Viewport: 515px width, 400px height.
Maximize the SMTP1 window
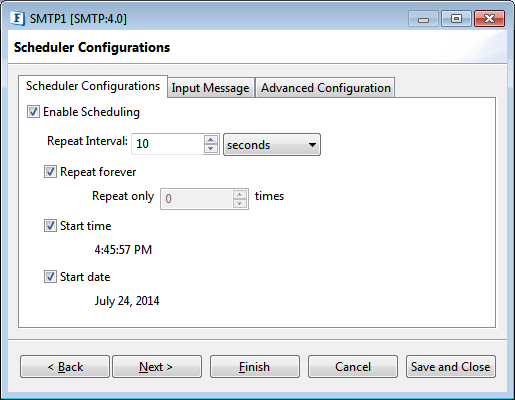point(456,19)
